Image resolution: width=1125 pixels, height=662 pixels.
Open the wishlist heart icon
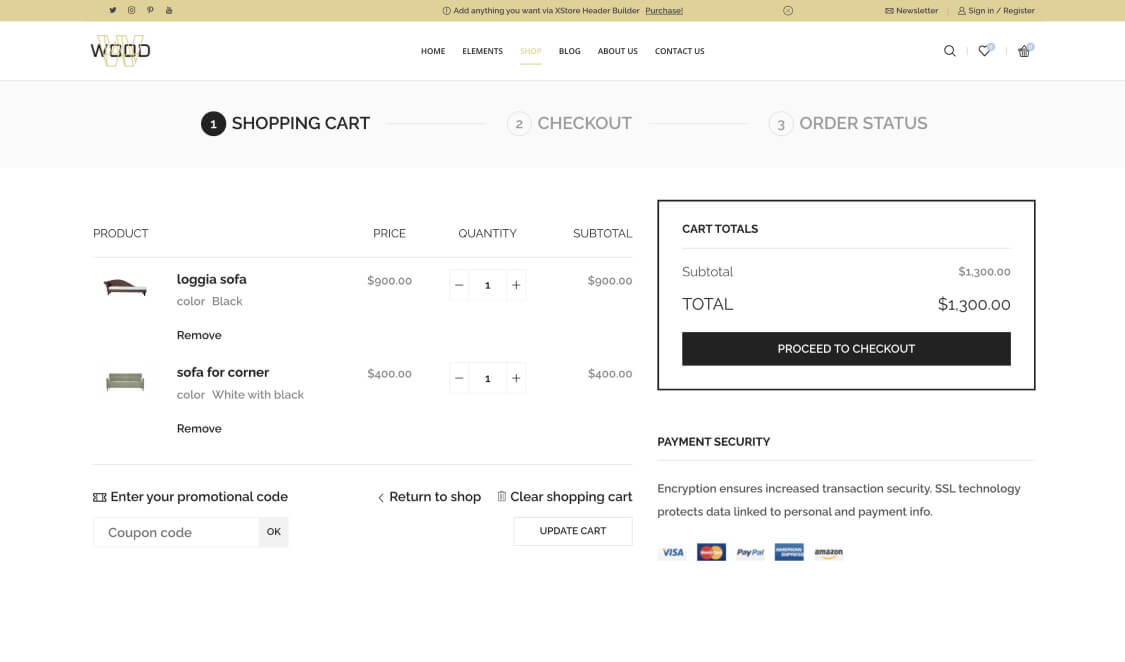tap(984, 51)
